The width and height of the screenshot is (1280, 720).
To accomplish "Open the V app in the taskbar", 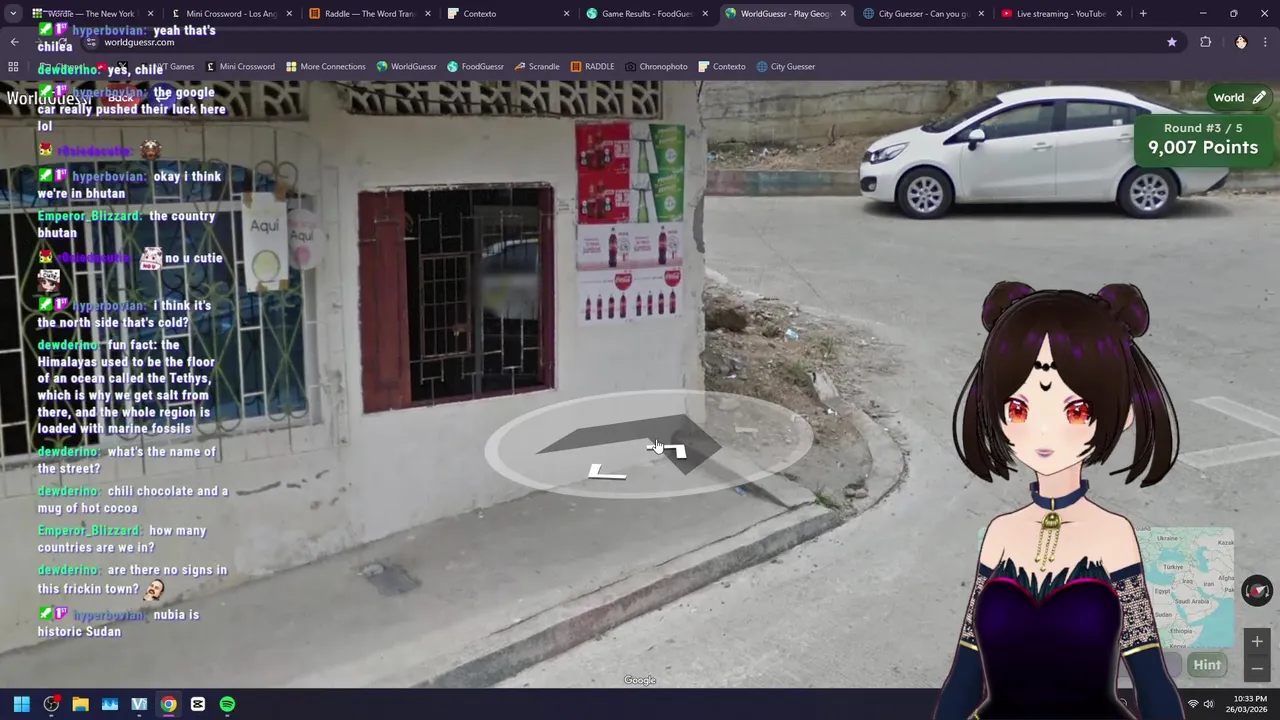I will coord(139,704).
